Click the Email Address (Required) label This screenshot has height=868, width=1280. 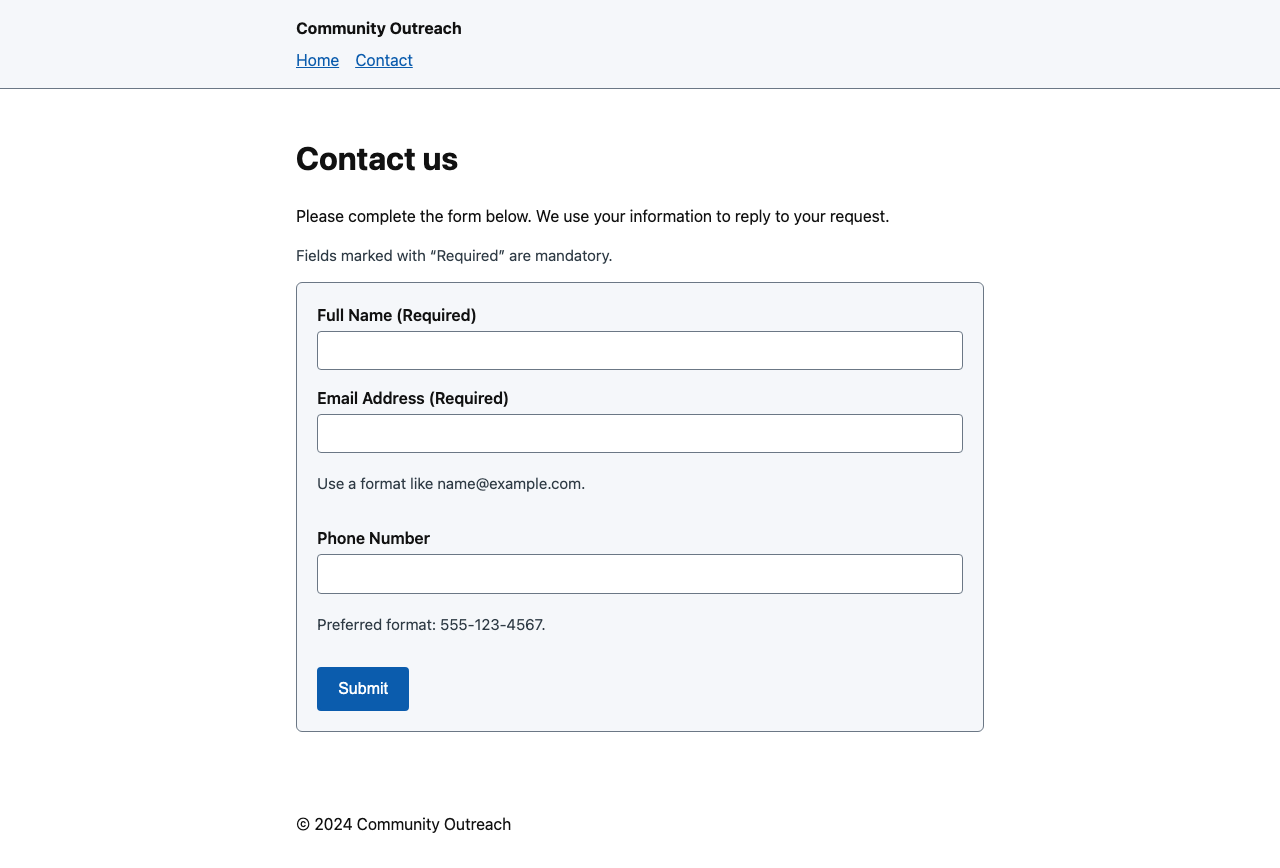[412, 398]
